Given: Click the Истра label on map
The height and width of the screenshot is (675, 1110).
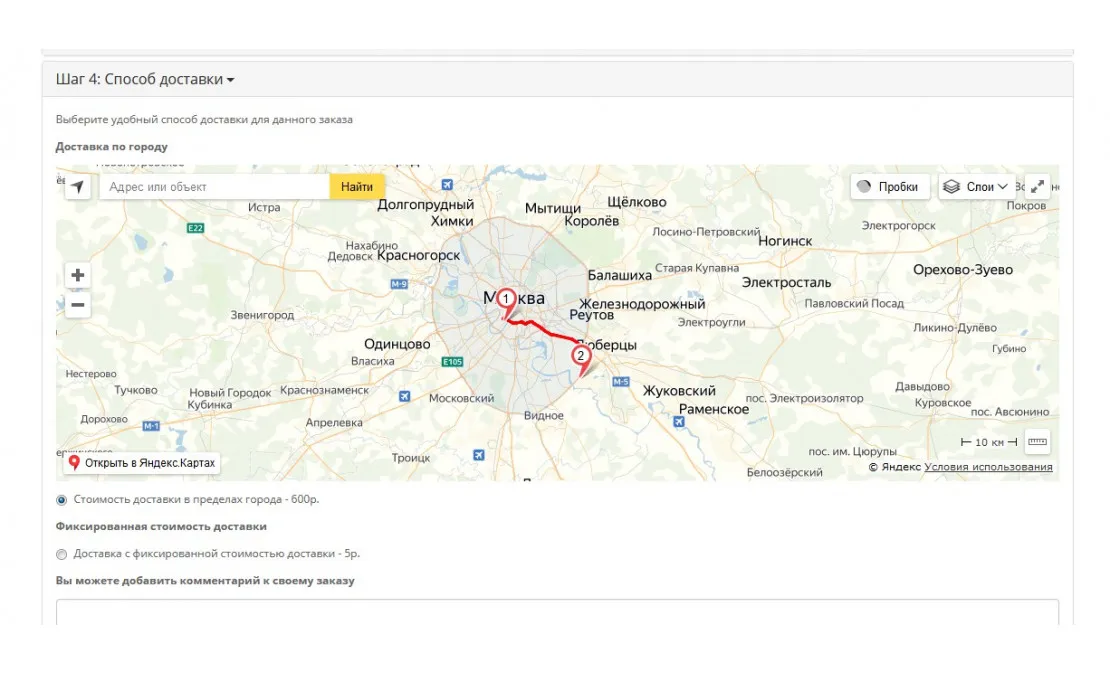Looking at the screenshot, I should click(264, 207).
